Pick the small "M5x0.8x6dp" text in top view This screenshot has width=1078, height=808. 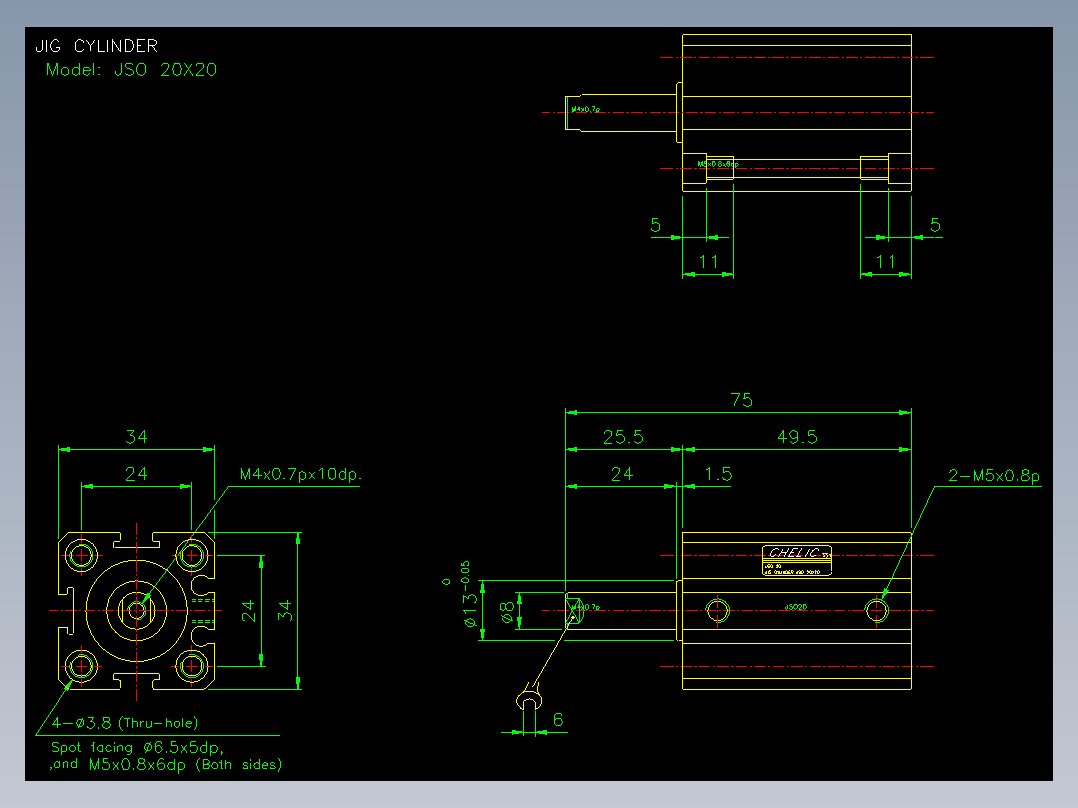pos(718,164)
